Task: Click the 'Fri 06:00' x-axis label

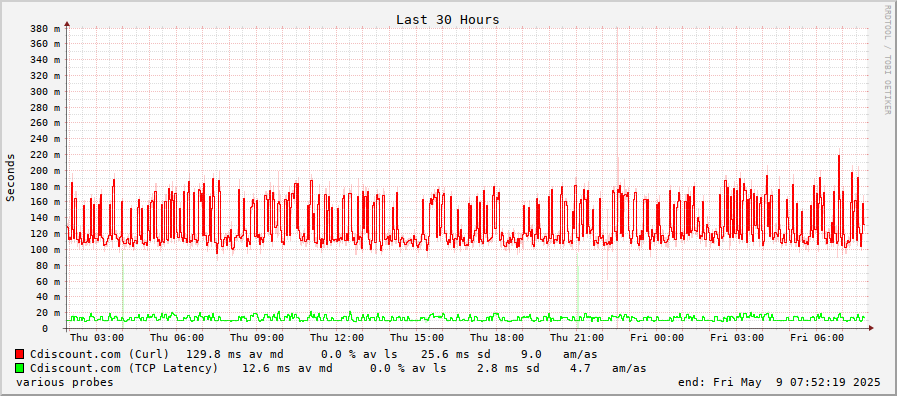Action: tap(817, 338)
